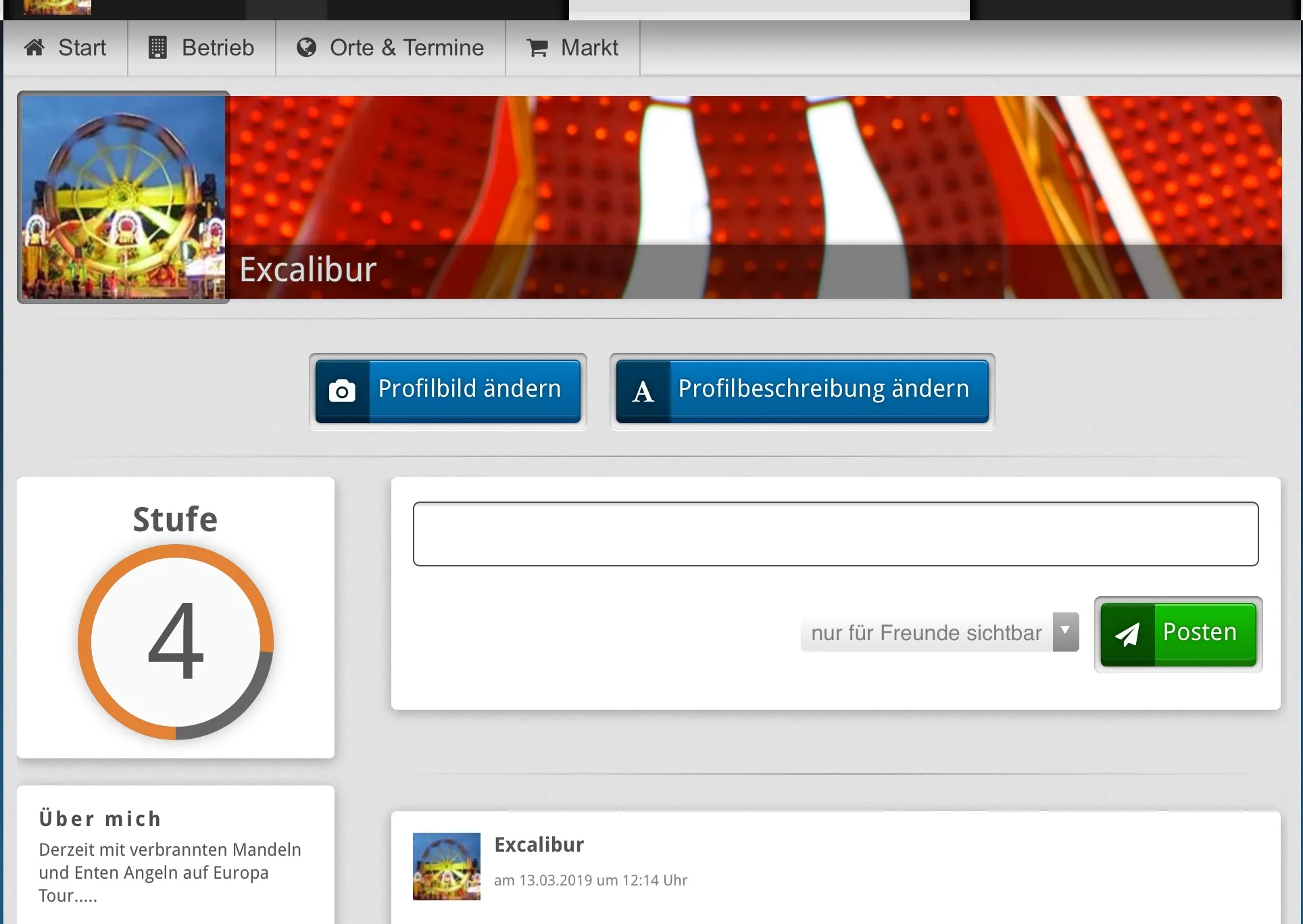
Task: Click the large Ferris wheel profile picture
Action: point(124,197)
